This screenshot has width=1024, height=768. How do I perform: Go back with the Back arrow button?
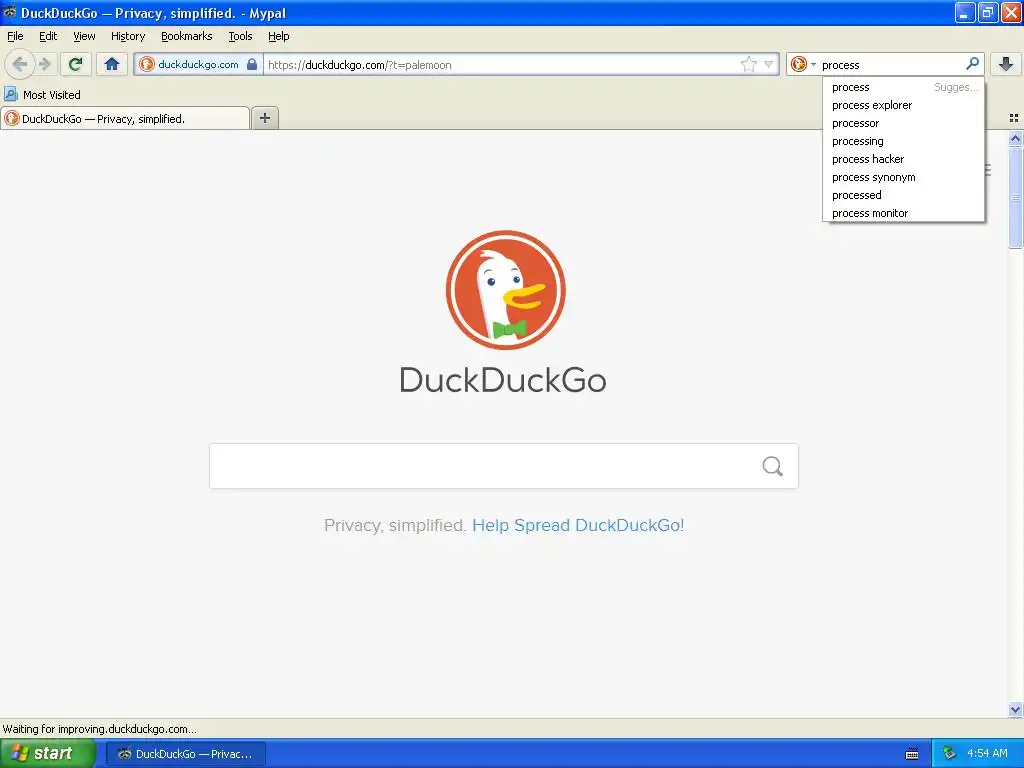tap(19, 64)
